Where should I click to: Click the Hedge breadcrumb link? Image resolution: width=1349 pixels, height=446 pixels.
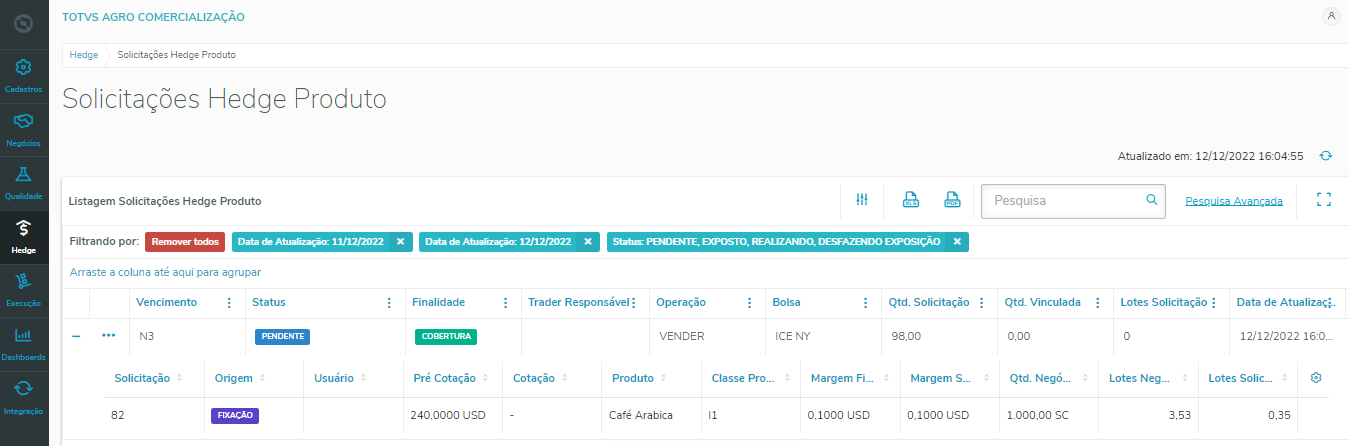[84, 55]
